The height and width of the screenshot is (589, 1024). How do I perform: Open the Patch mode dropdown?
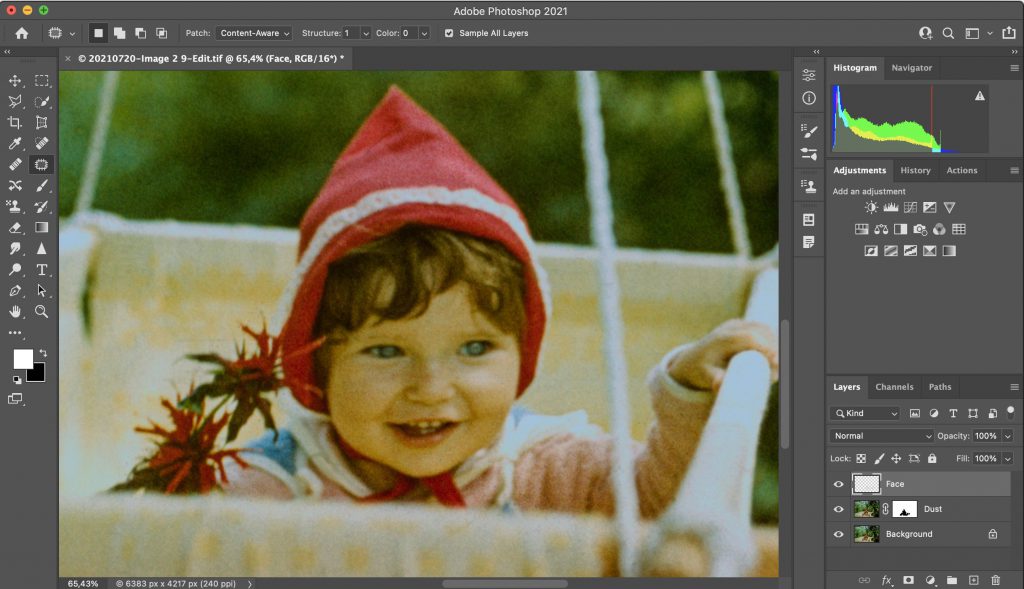[x=254, y=33]
